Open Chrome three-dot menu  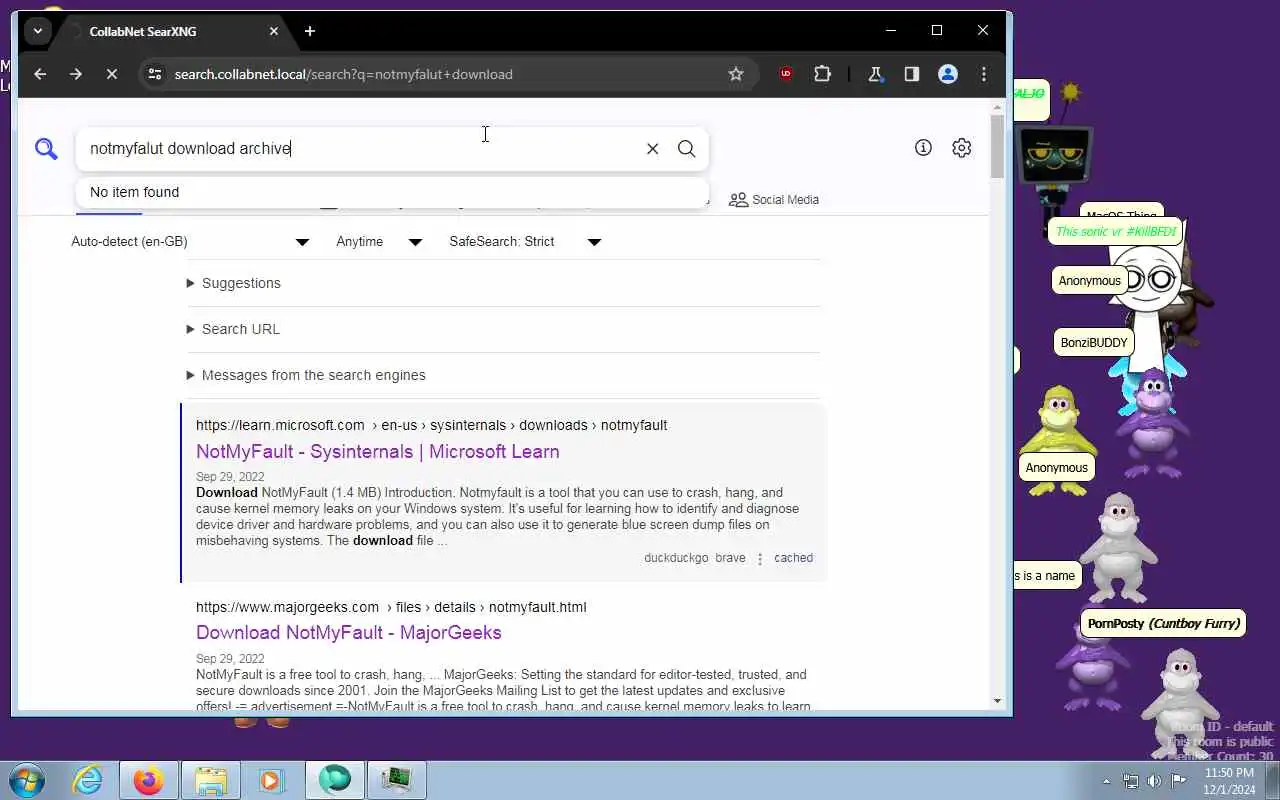click(984, 74)
